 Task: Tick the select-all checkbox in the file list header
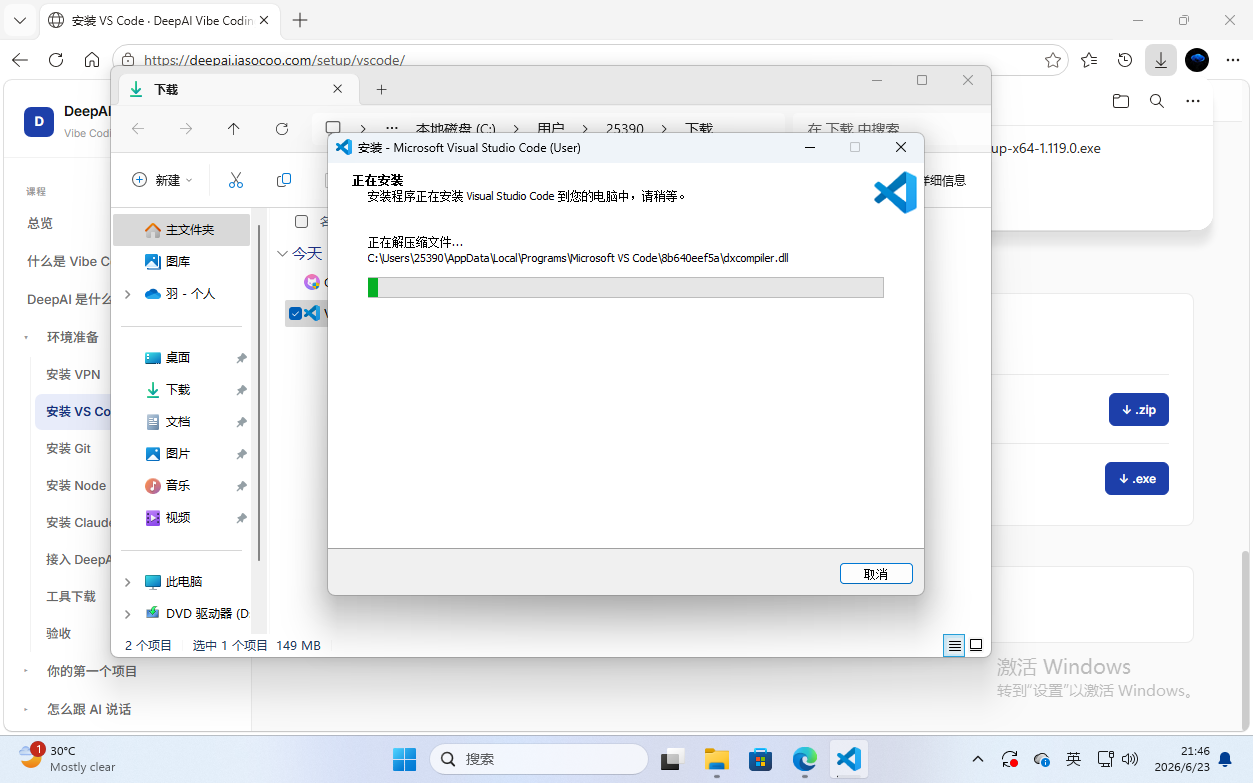tap(301, 221)
